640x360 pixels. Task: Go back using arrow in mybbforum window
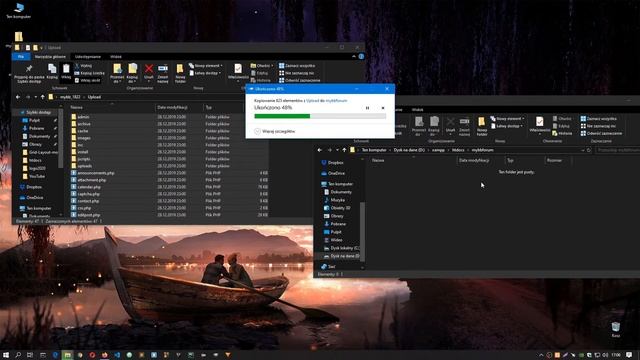tap(320, 150)
